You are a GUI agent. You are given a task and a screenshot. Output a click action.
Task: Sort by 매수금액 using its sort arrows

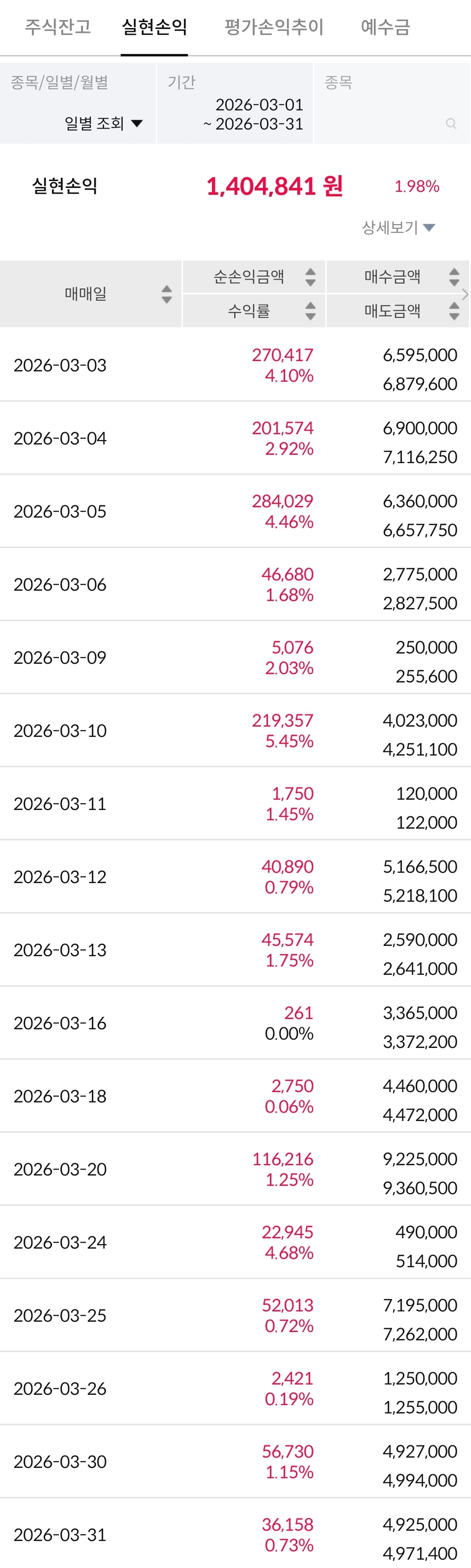(x=454, y=277)
